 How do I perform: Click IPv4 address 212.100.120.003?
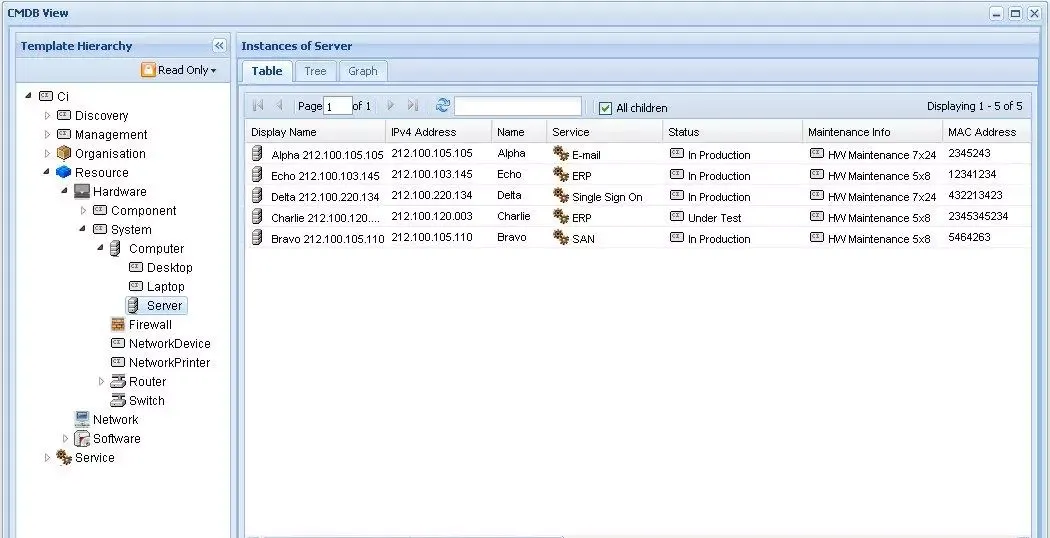(x=432, y=216)
